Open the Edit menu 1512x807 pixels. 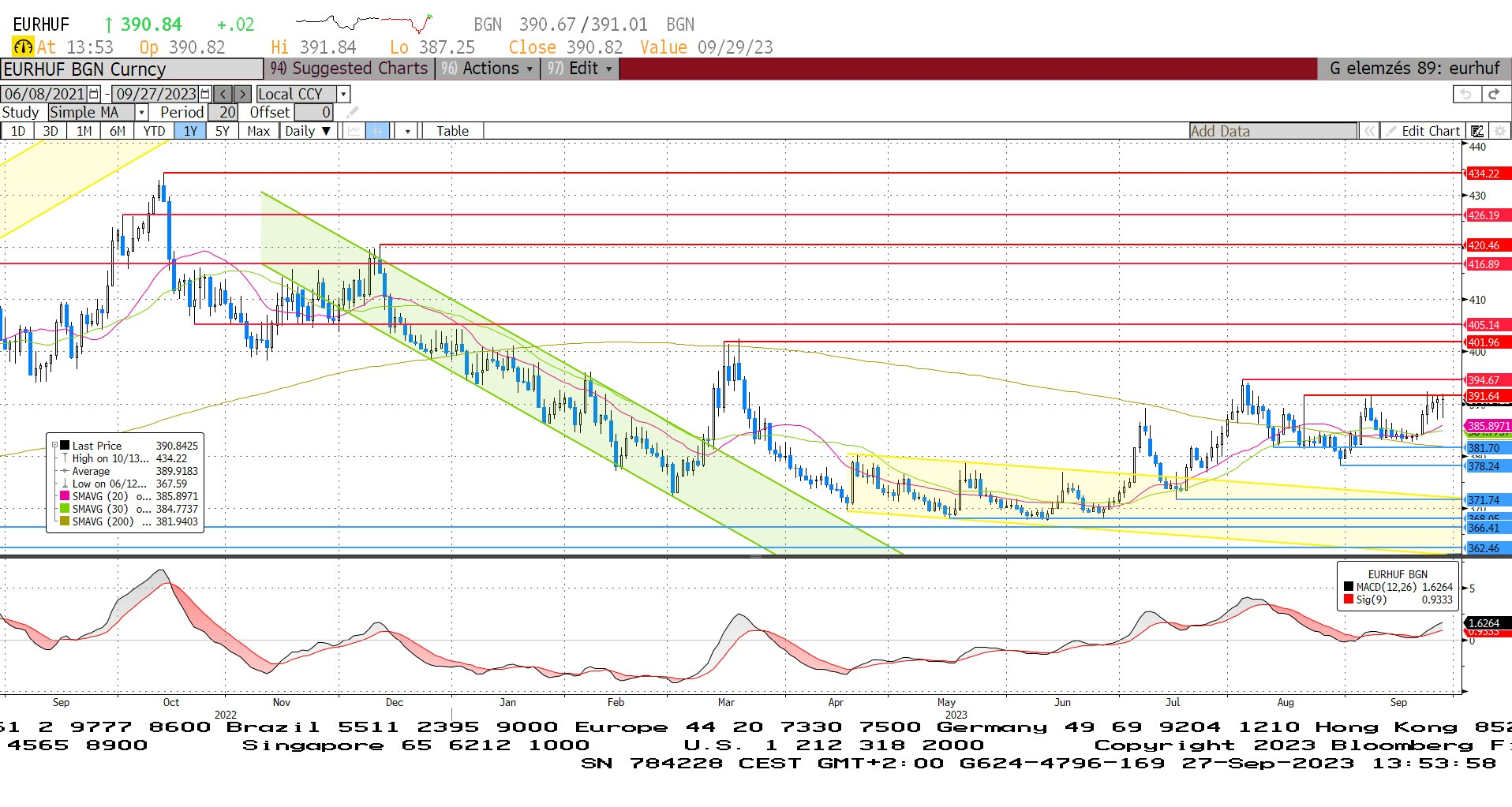pyautogui.click(x=580, y=69)
